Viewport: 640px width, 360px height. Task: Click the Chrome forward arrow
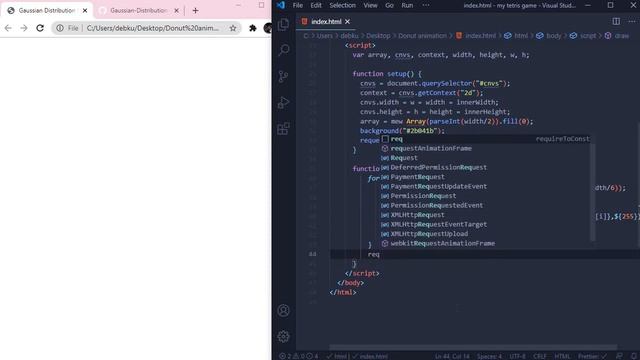point(24,28)
